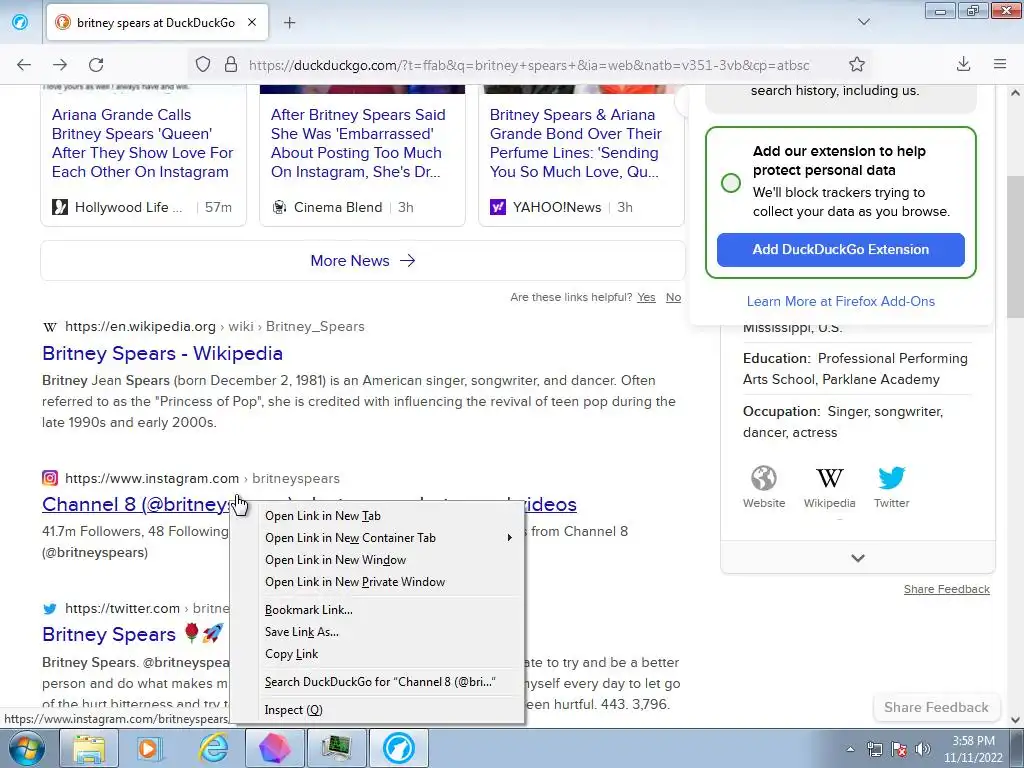Click the Firefox View icon beside tabs

[x=20, y=23]
